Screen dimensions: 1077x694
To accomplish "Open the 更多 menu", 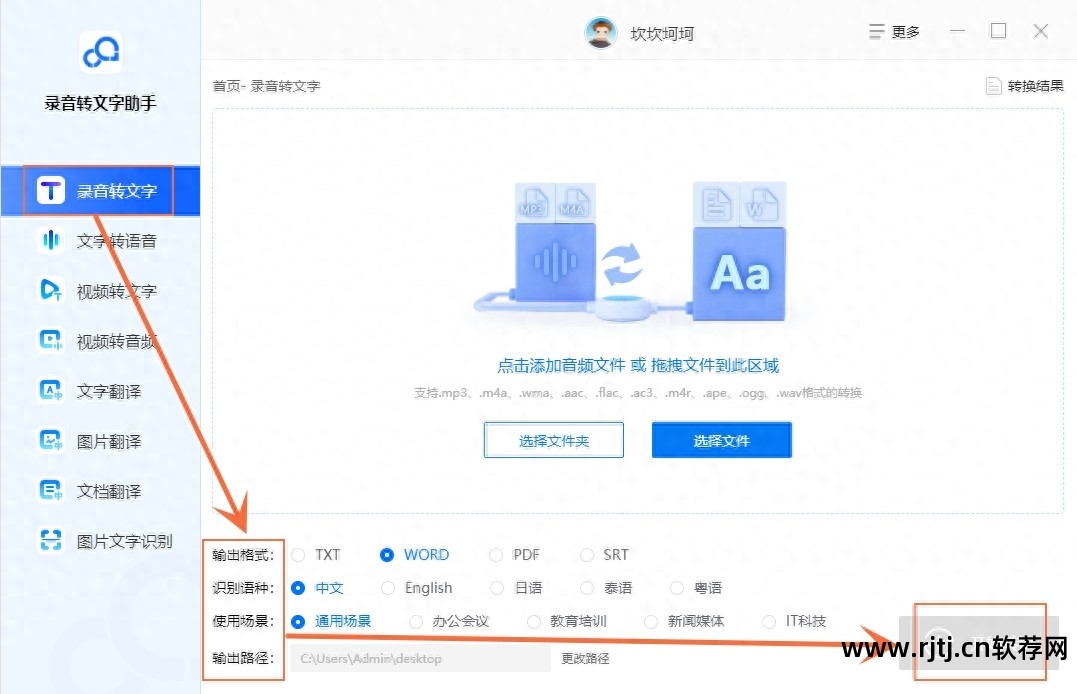I will click(894, 31).
